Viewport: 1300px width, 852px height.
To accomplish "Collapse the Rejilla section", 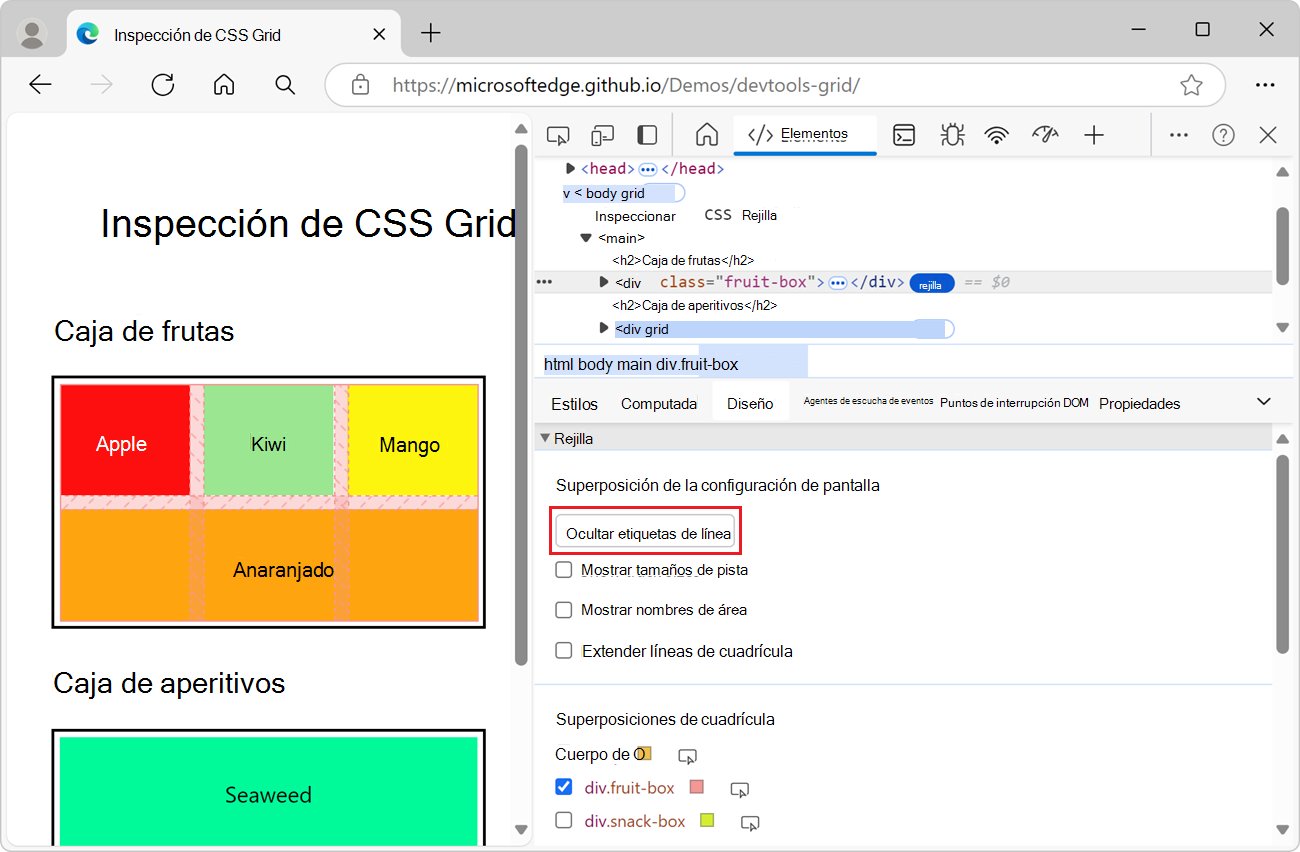I will coord(546,437).
